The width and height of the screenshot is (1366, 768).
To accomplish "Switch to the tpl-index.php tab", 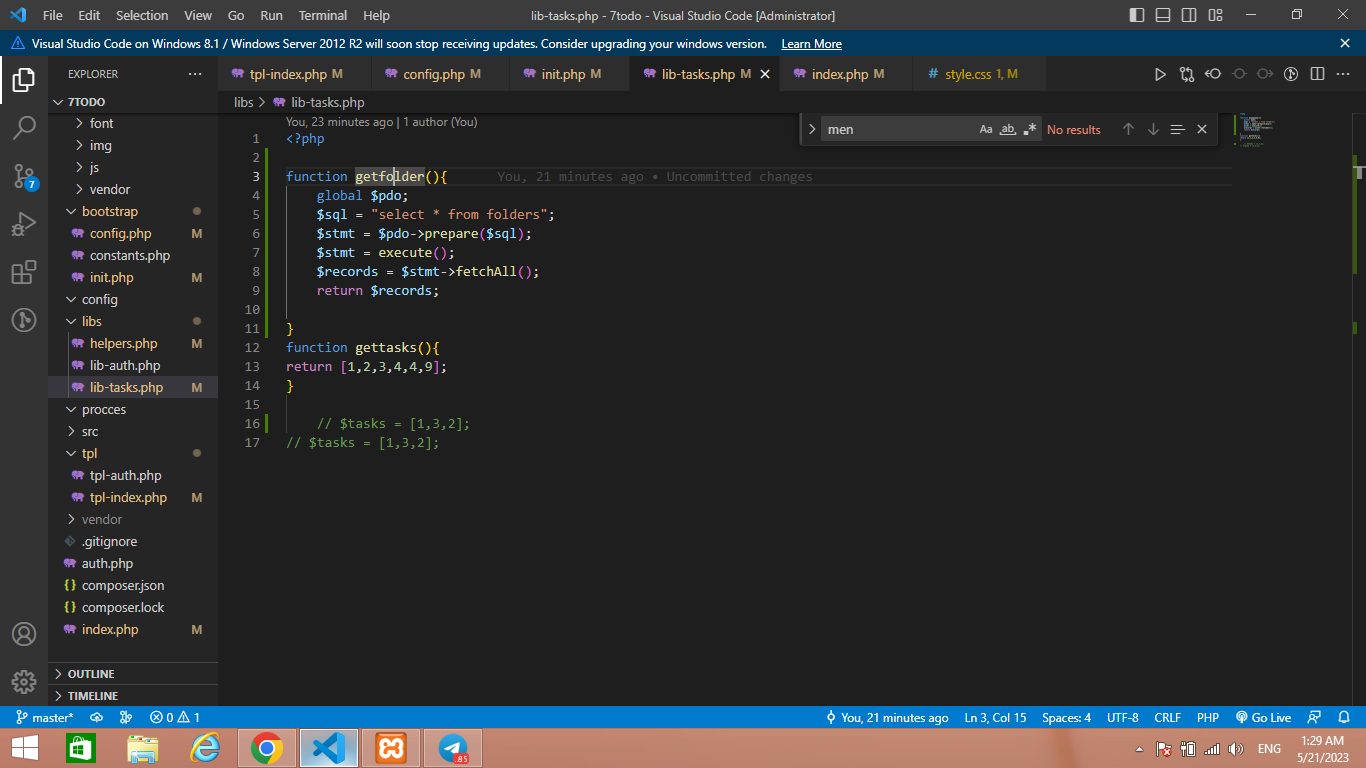I will click(x=295, y=74).
